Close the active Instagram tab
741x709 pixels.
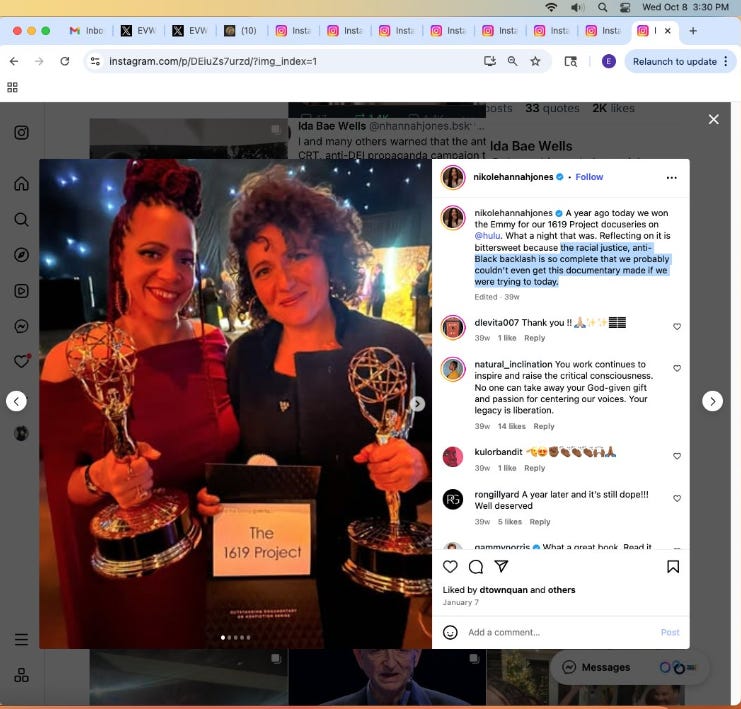(x=667, y=31)
